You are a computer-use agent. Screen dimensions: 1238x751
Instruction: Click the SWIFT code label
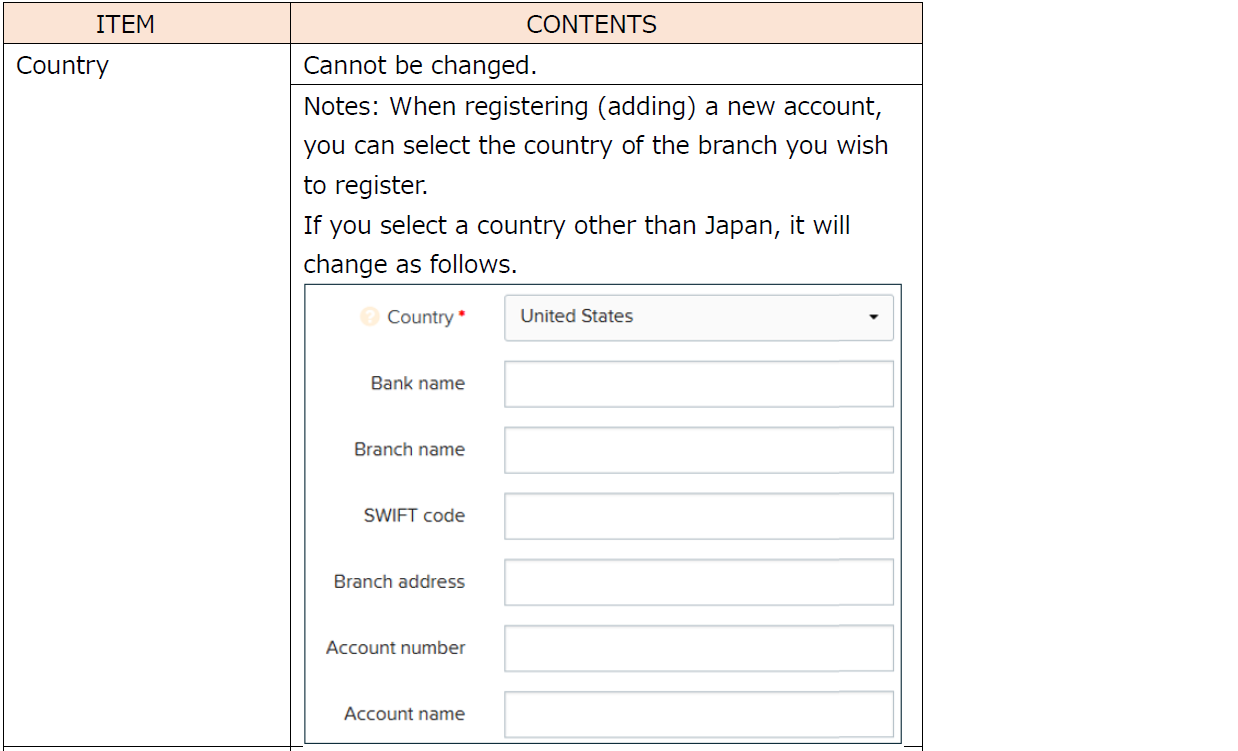click(x=414, y=515)
